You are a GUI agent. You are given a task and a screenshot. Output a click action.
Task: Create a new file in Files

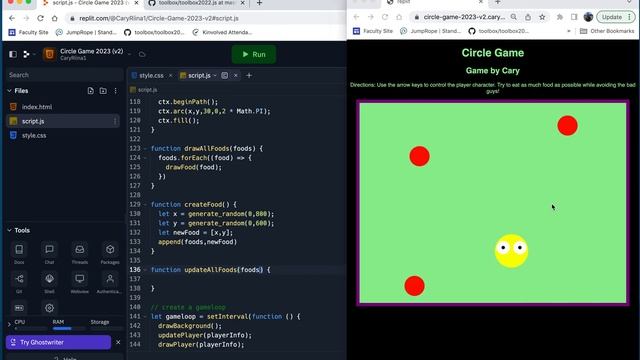pyautogui.click(x=91, y=91)
